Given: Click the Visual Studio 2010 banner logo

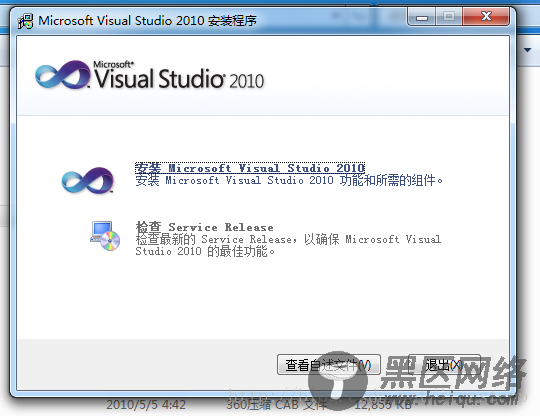Looking at the screenshot, I should click(149, 75).
